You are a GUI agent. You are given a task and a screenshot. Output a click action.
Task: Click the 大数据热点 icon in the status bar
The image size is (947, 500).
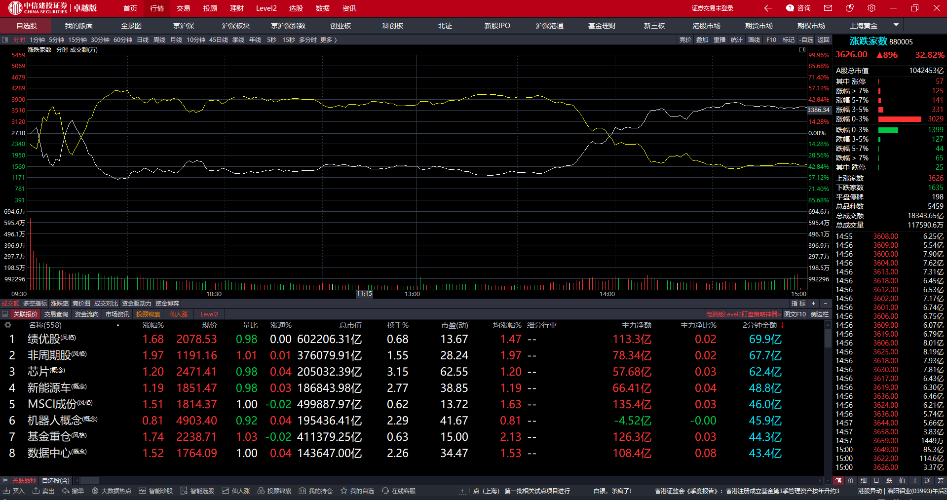tap(116, 491)
